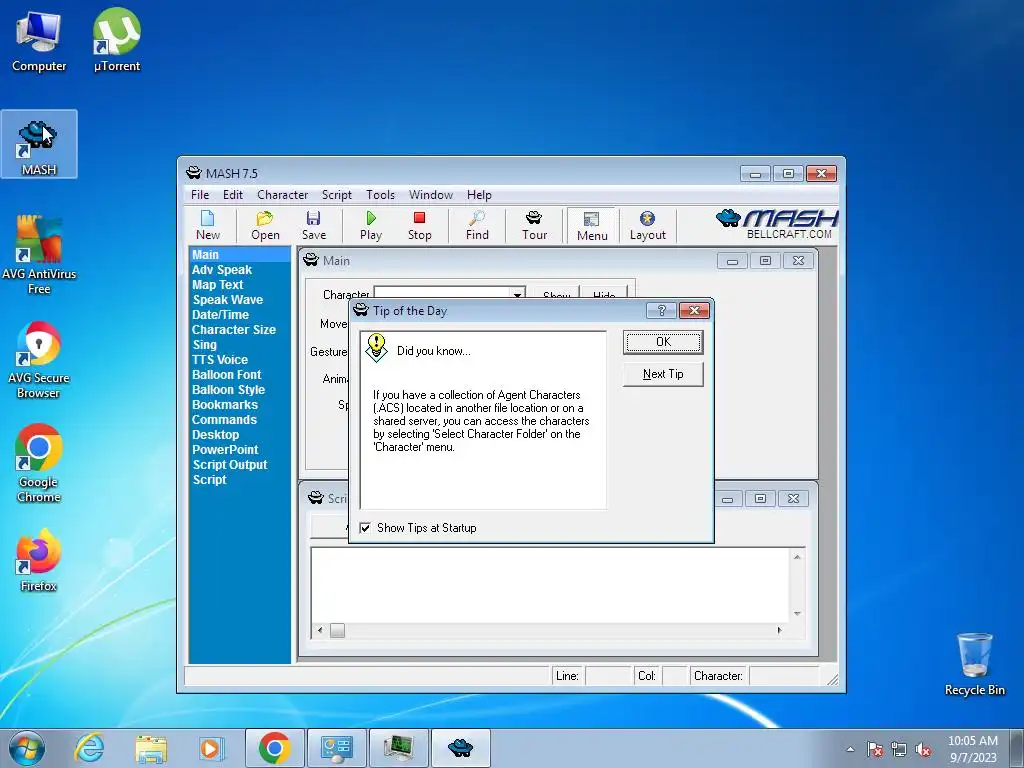Select Speak Wave in the sidebar

point(227,300)
